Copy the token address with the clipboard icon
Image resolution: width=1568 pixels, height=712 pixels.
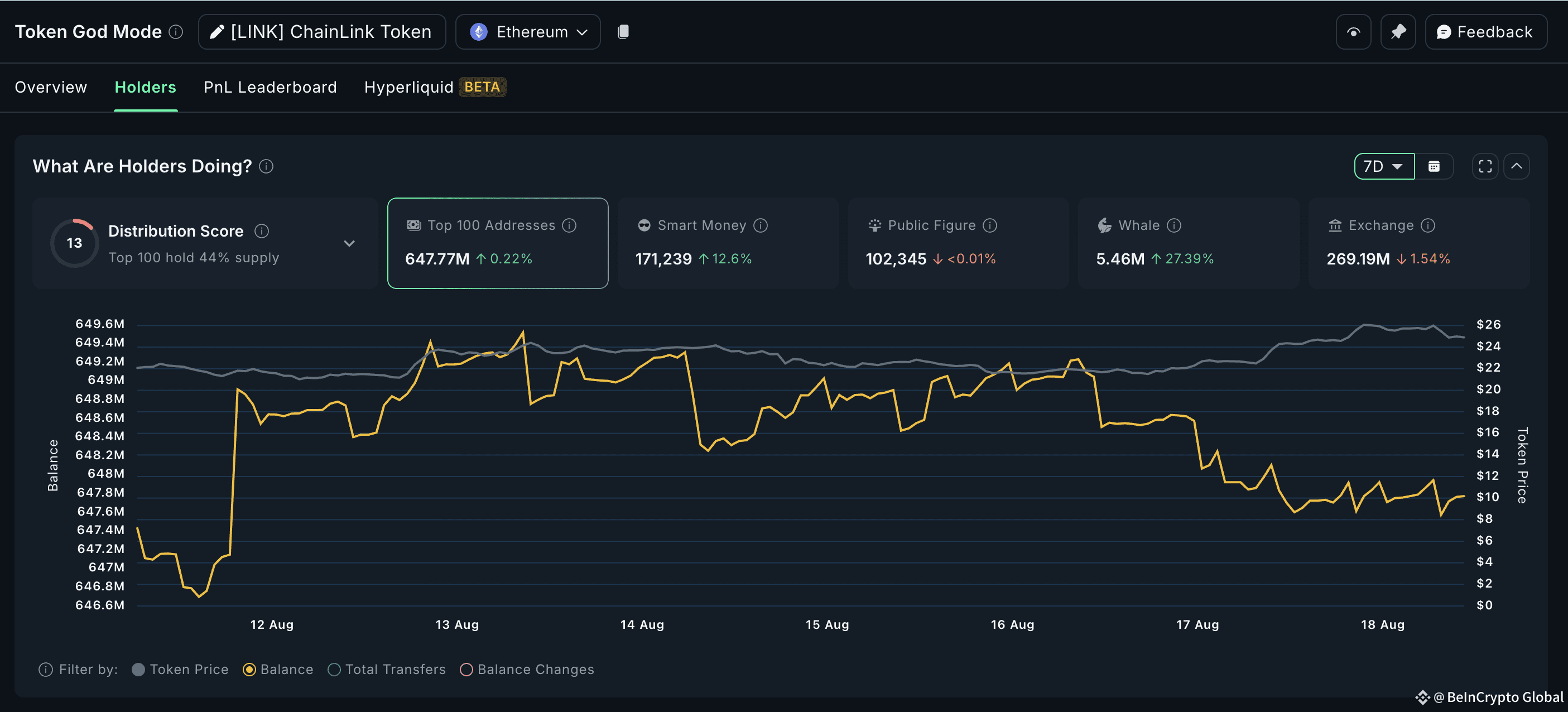pos(623,32)
